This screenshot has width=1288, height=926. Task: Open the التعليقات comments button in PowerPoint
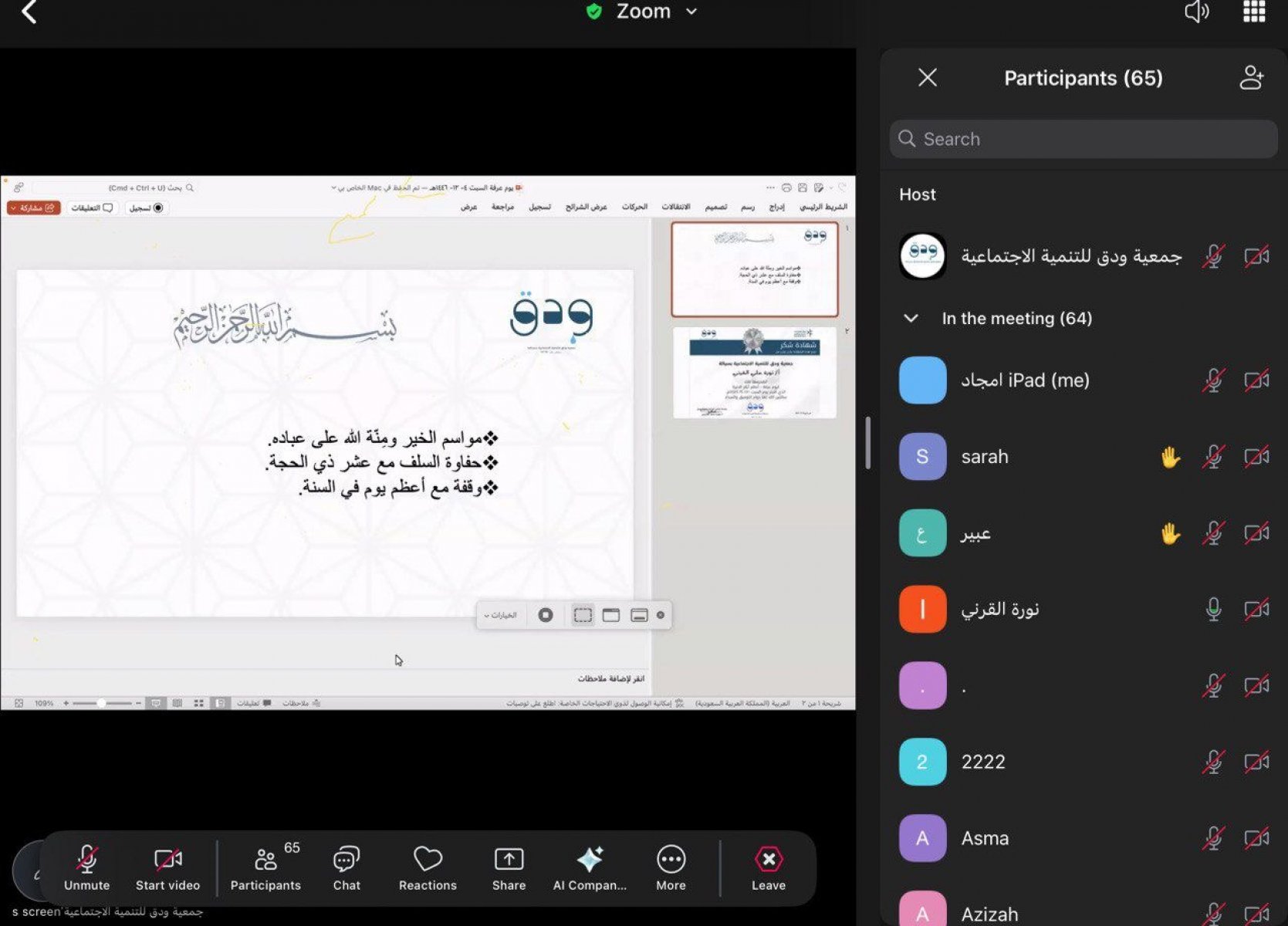pos(92,208)
